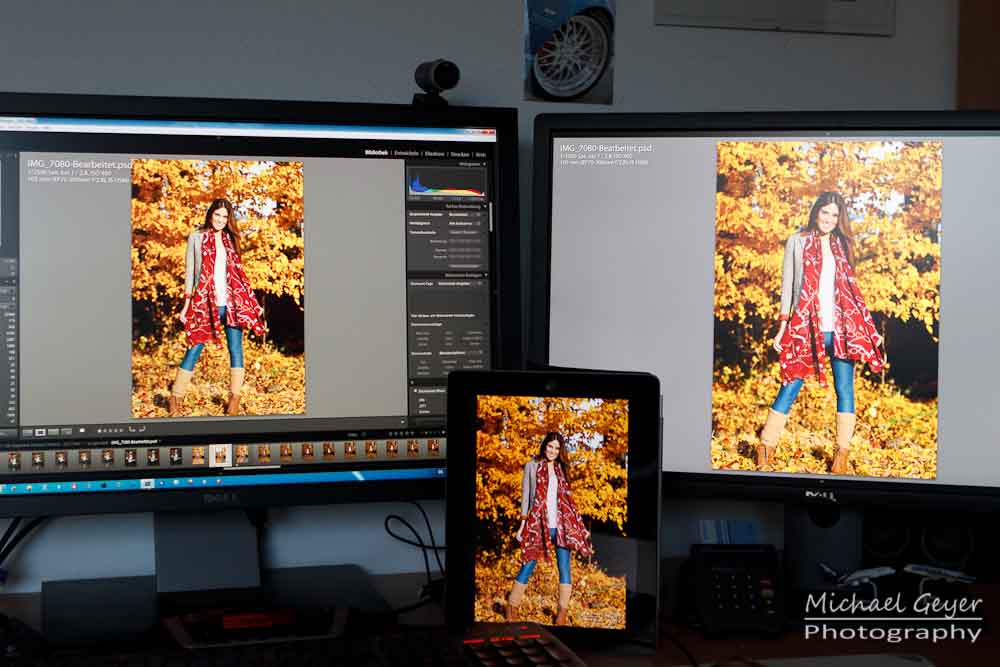The height and width of the screenshot is (667, 1000).
Task: Open the Diashow module
Action: [x=434, y=154]
